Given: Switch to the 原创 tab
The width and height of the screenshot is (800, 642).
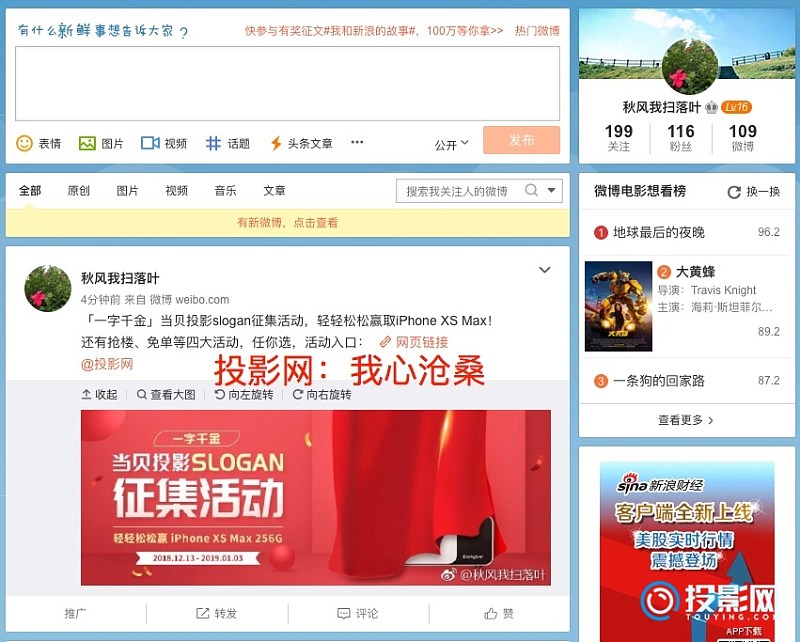Looking at the screenshot, I should 79,191.
